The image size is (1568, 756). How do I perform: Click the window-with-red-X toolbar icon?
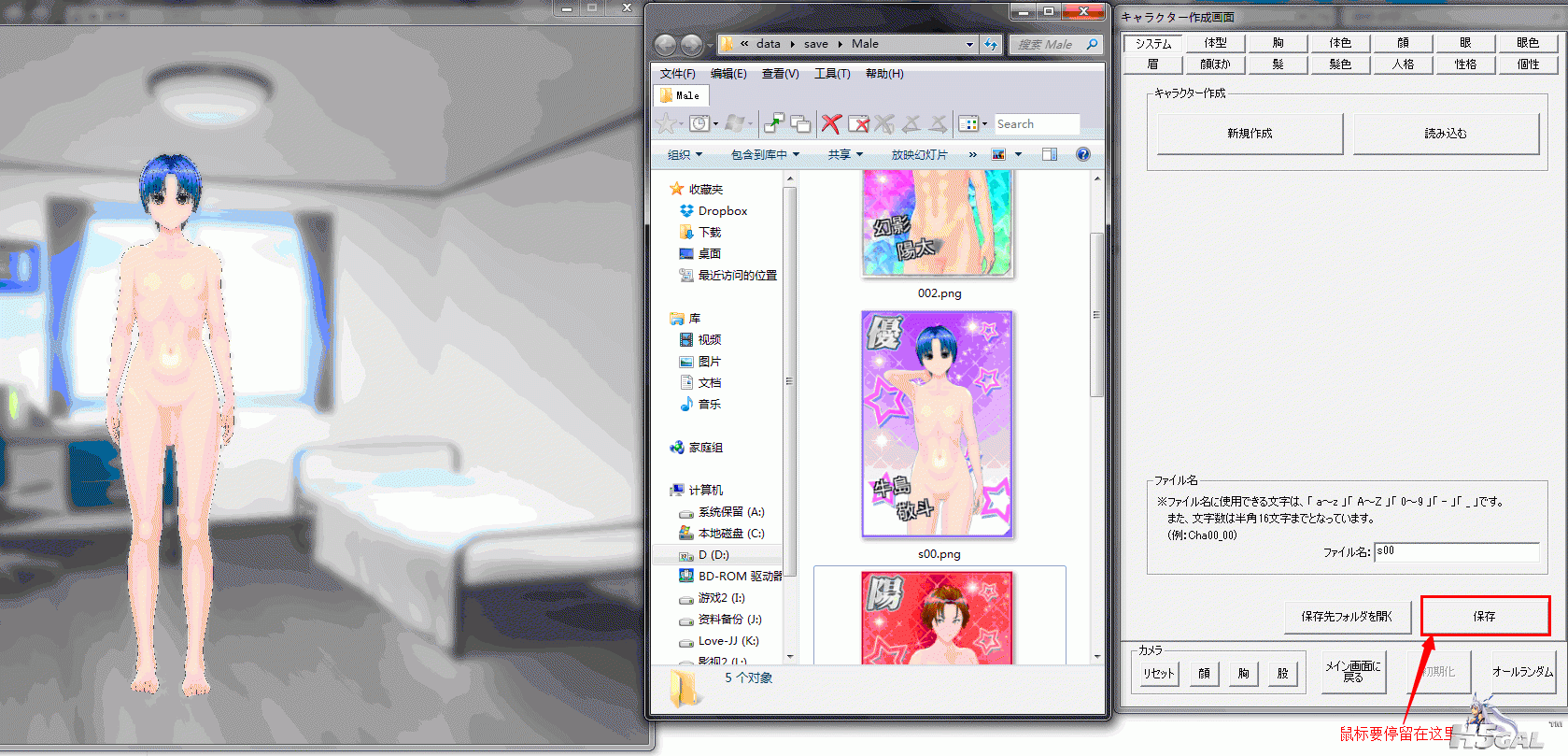pyautogui.click(x=859, y=123)
